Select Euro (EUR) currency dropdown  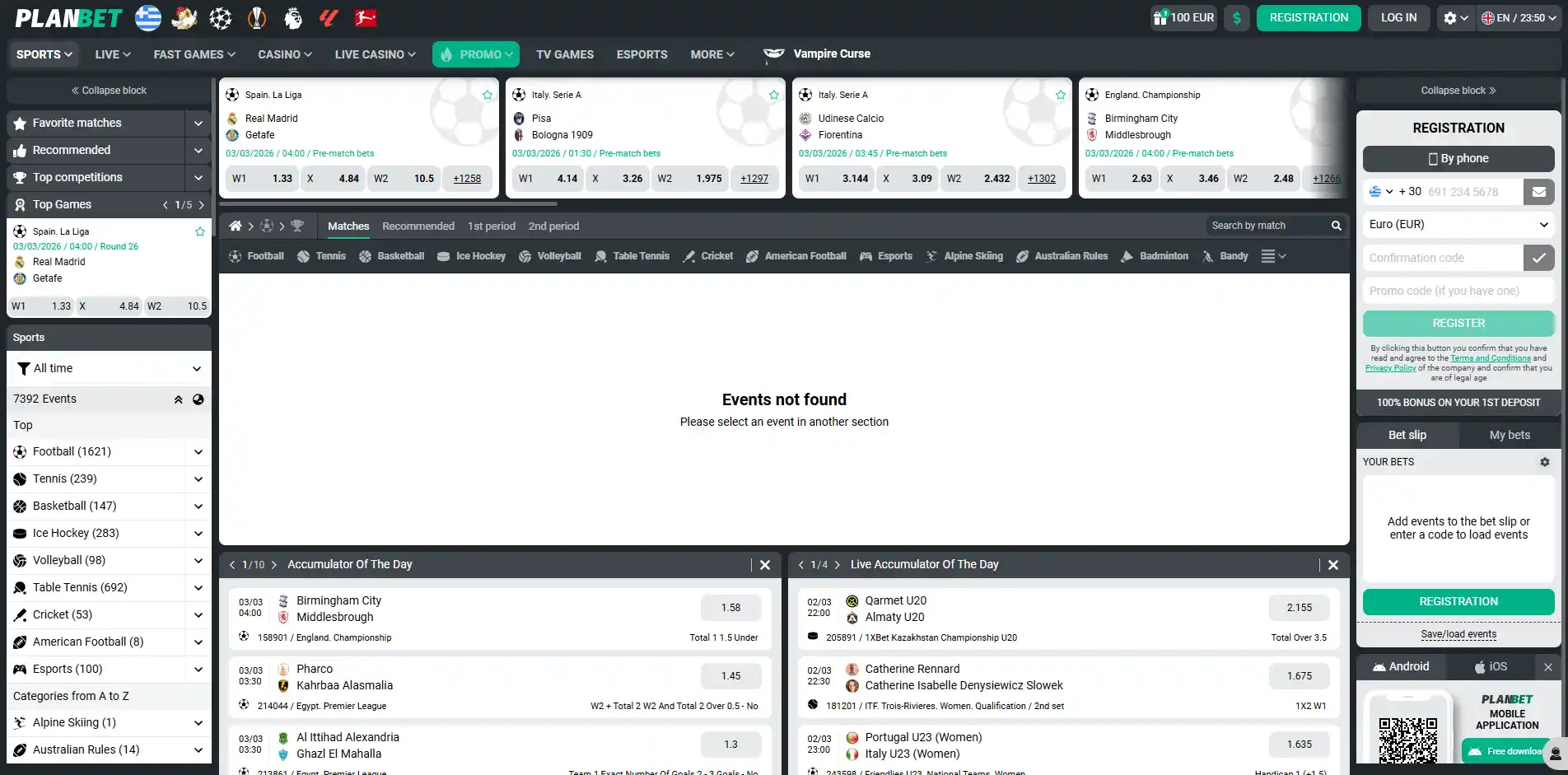pyautogui.click(x=1458, y=225)
